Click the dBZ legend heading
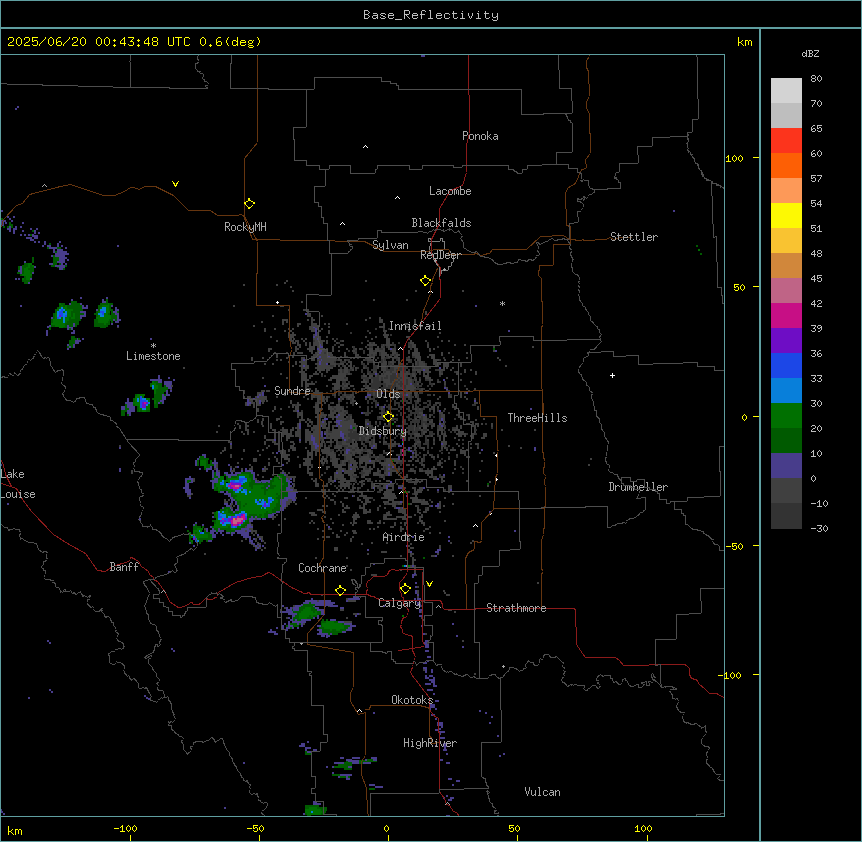862x842 pixels. tap(810, 53)
